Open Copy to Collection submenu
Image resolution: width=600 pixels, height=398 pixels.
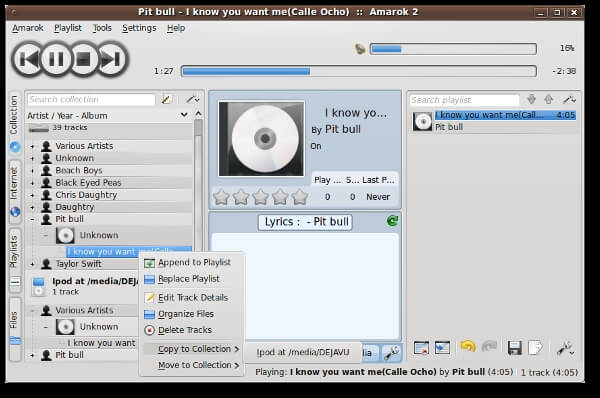[x=191, y=349]
